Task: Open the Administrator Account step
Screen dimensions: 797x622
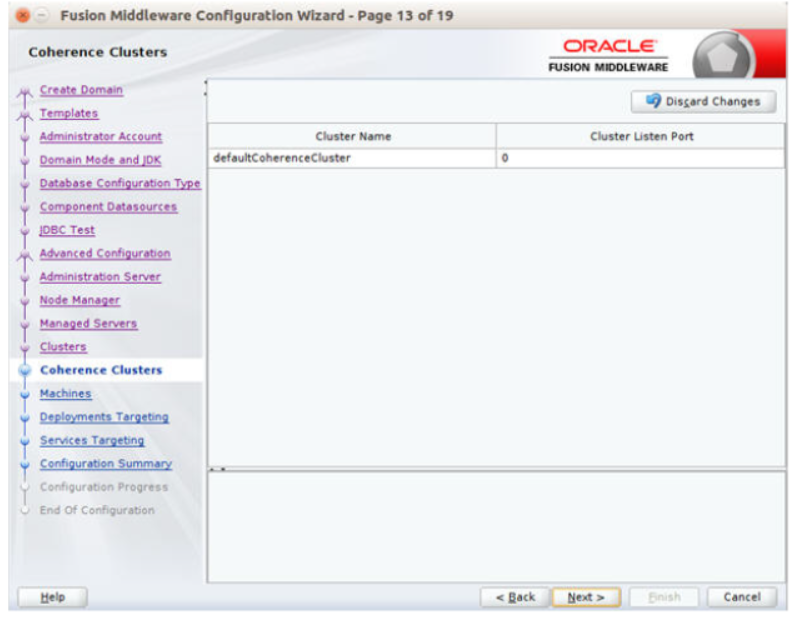Action: click(x=101, y=137)
